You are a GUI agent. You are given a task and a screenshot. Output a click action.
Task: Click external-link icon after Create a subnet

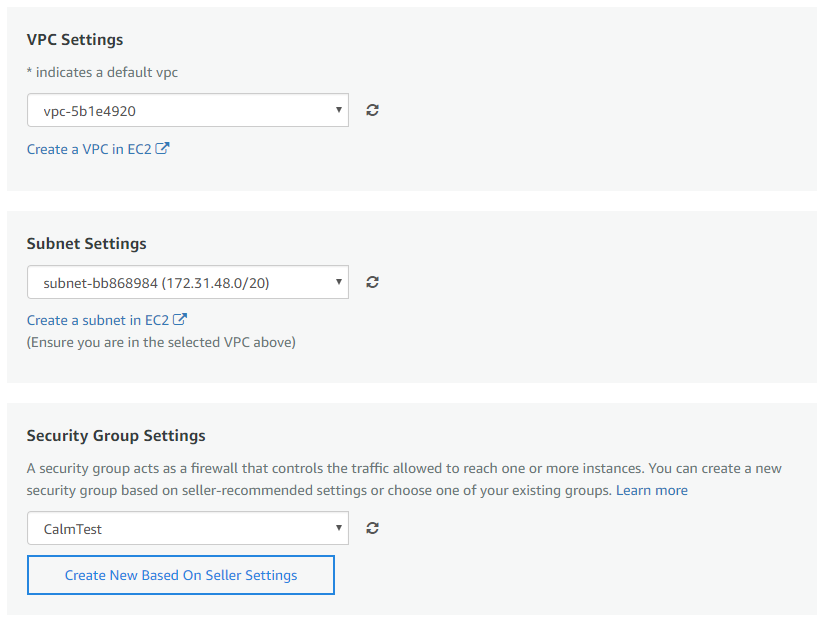[180, 320]
